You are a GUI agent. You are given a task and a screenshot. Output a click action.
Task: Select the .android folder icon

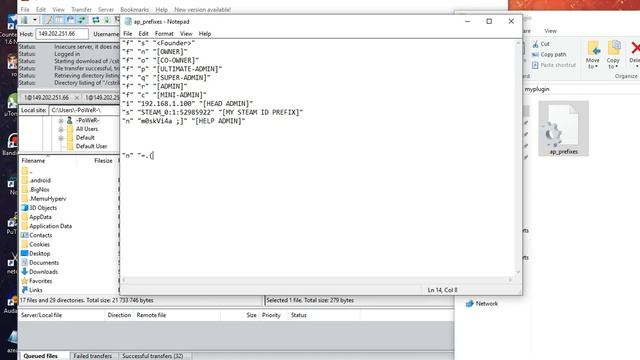pyautogui.click(x=24, y=180)
